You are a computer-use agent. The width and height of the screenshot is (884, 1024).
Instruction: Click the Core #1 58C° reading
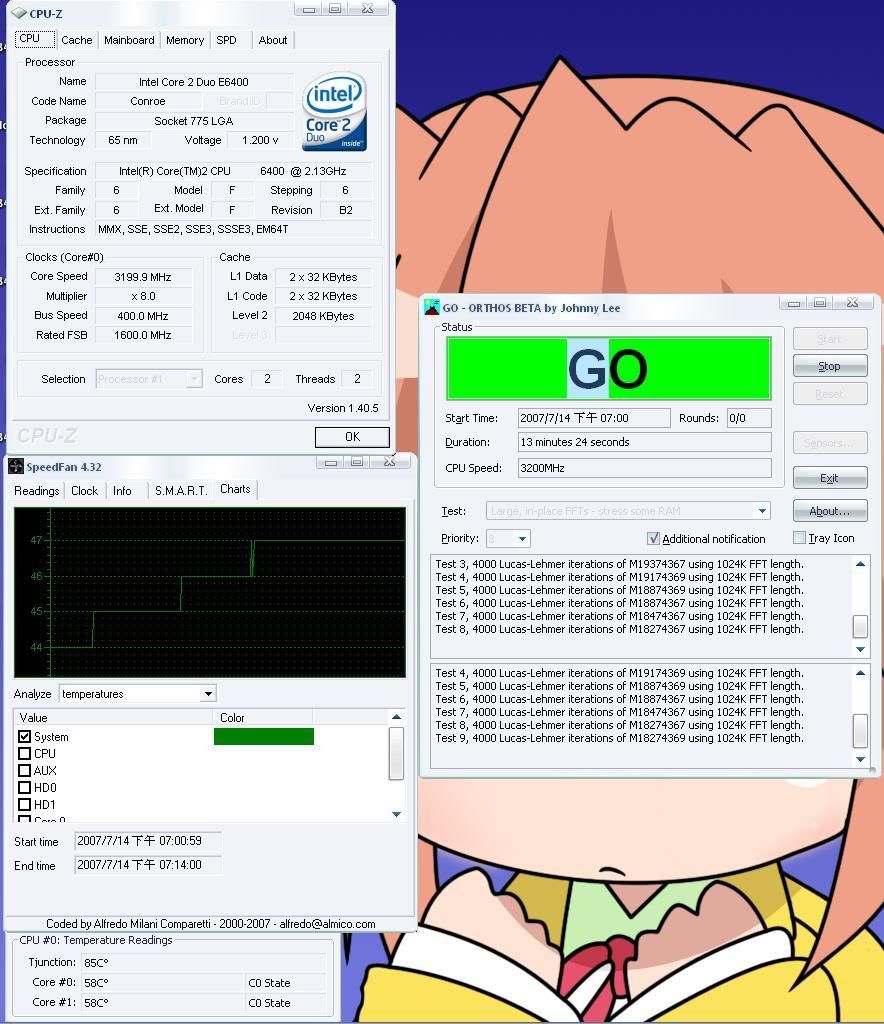[162, 1002]
